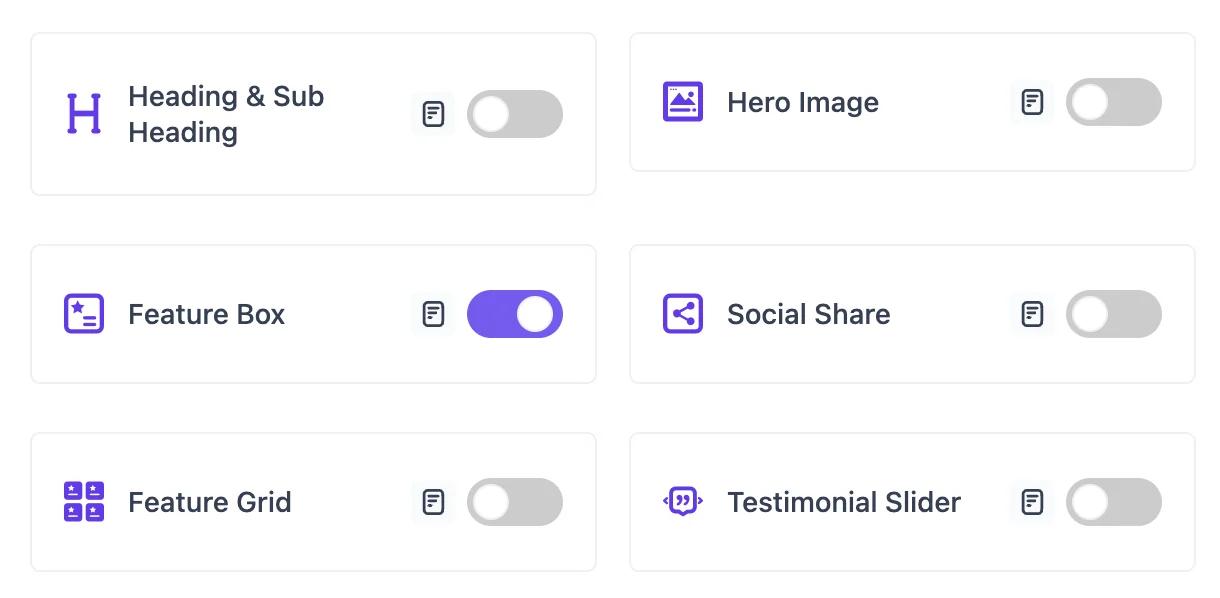Image resolution: width=1220 pixels, height=598 pixels.
Task: Click the Heading & Sub Heading block icon
Action: click(x=86, y=113)
